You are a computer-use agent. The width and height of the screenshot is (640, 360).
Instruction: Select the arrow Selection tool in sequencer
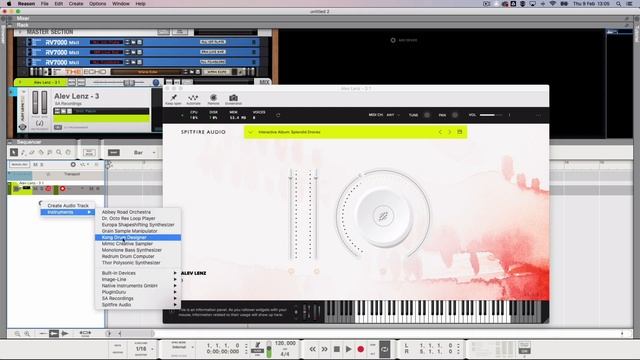coord(14,152)
